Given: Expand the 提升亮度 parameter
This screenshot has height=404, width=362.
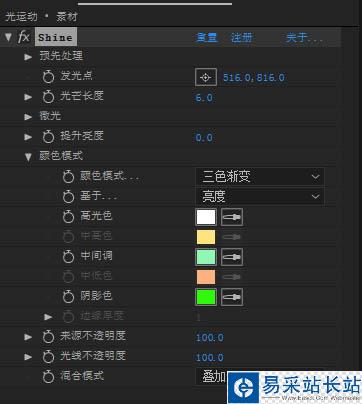Looking at the screenshot, I should pyautogui.click(x=28, y=137).
